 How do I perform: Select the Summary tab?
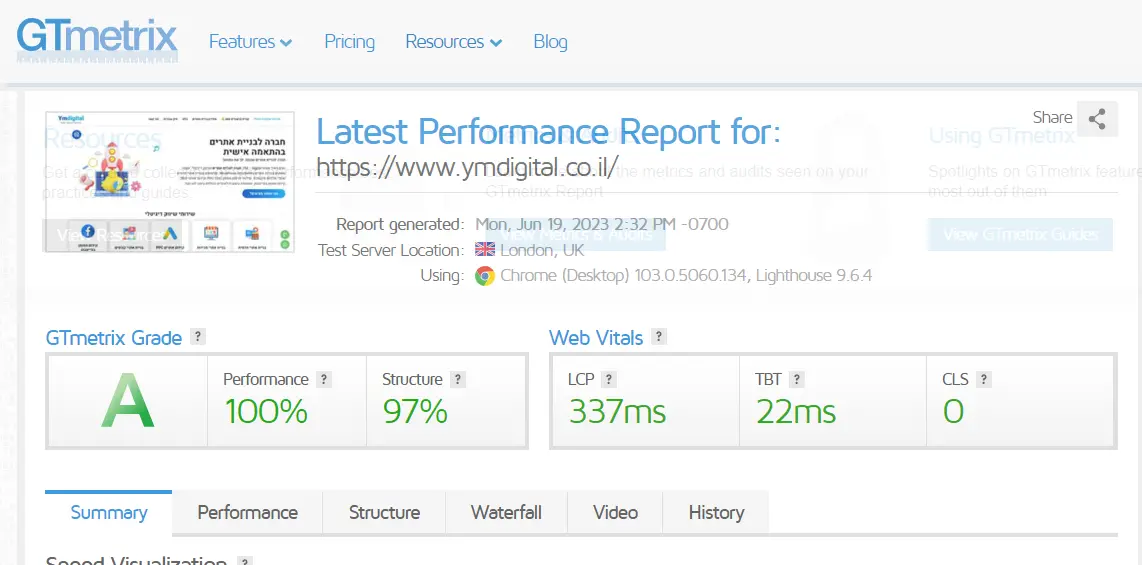(109, 513)
